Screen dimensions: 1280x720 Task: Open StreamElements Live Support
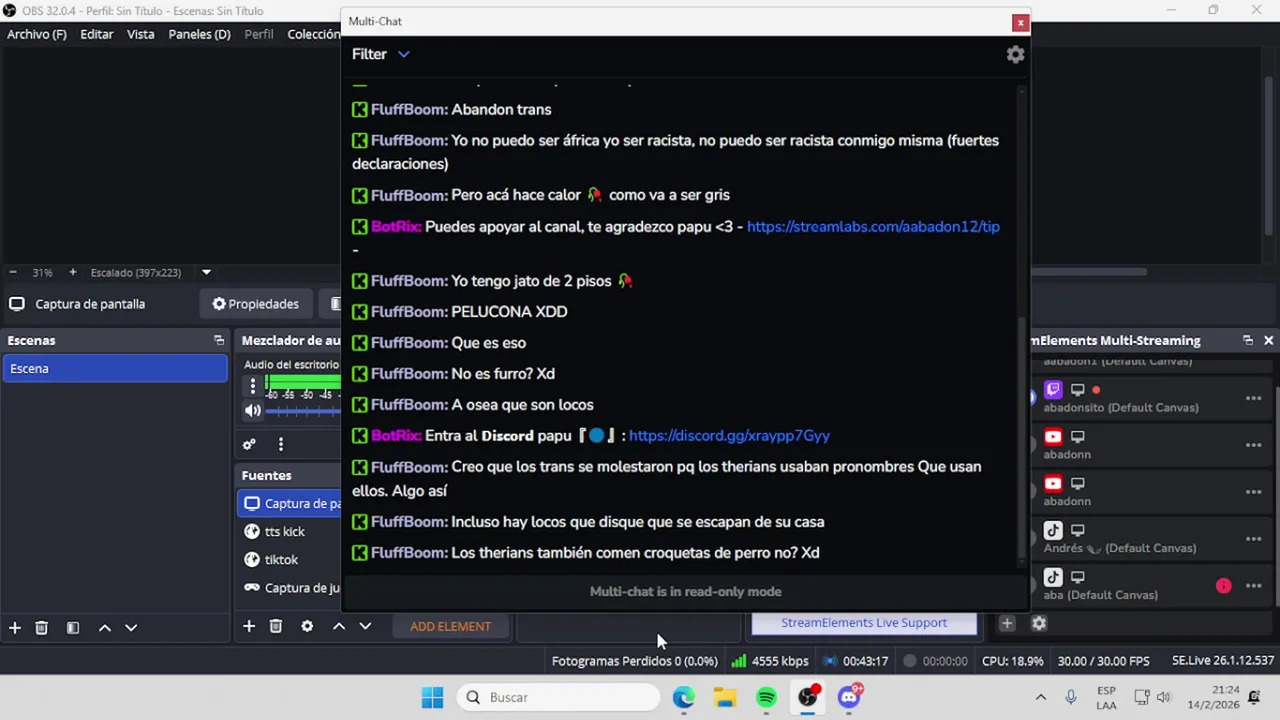[x=864, y=622]
